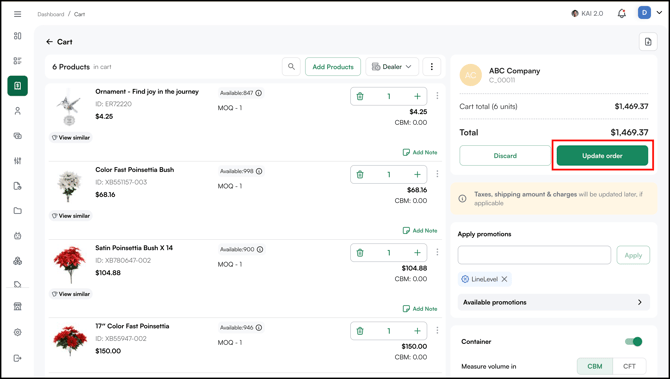Screen dimensions: 670x379
Task: Click the Update order button
Action: pyautogui.click(x=602, y=156)
